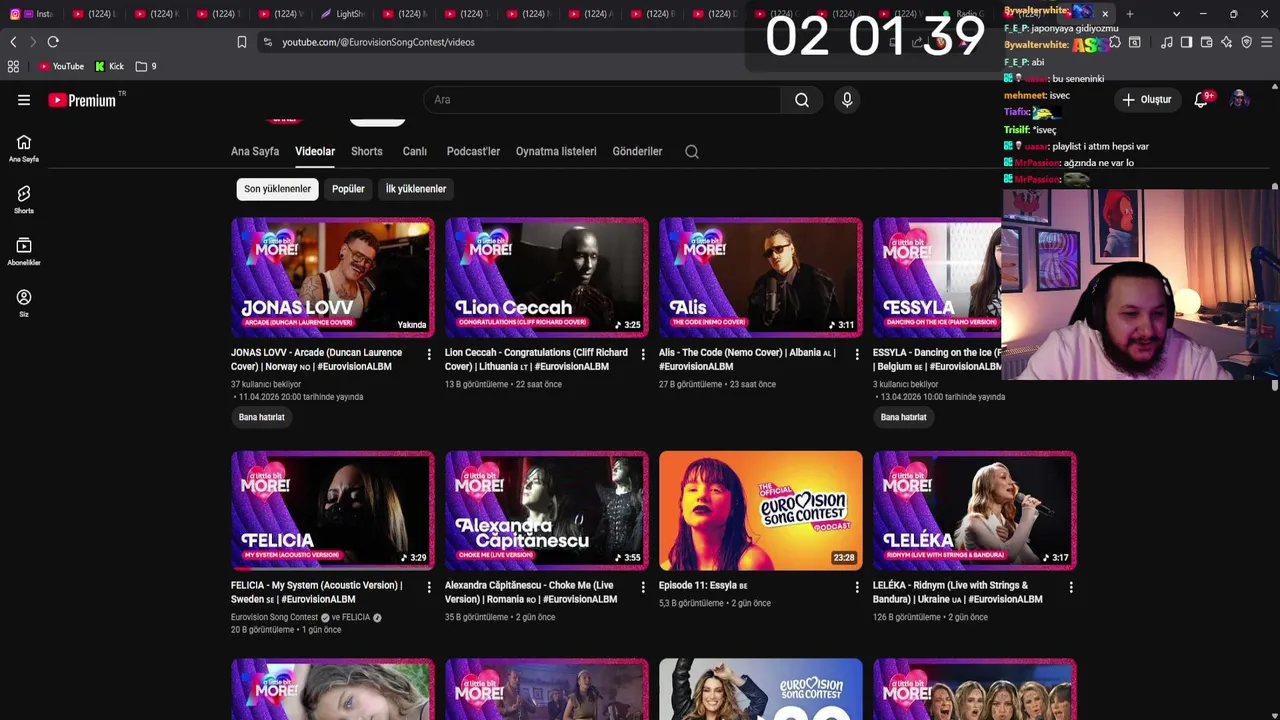The height and width of the screenshot is (720, 1280).
Task: Switch to the Shorts channel tab
Action: [367, 152]
